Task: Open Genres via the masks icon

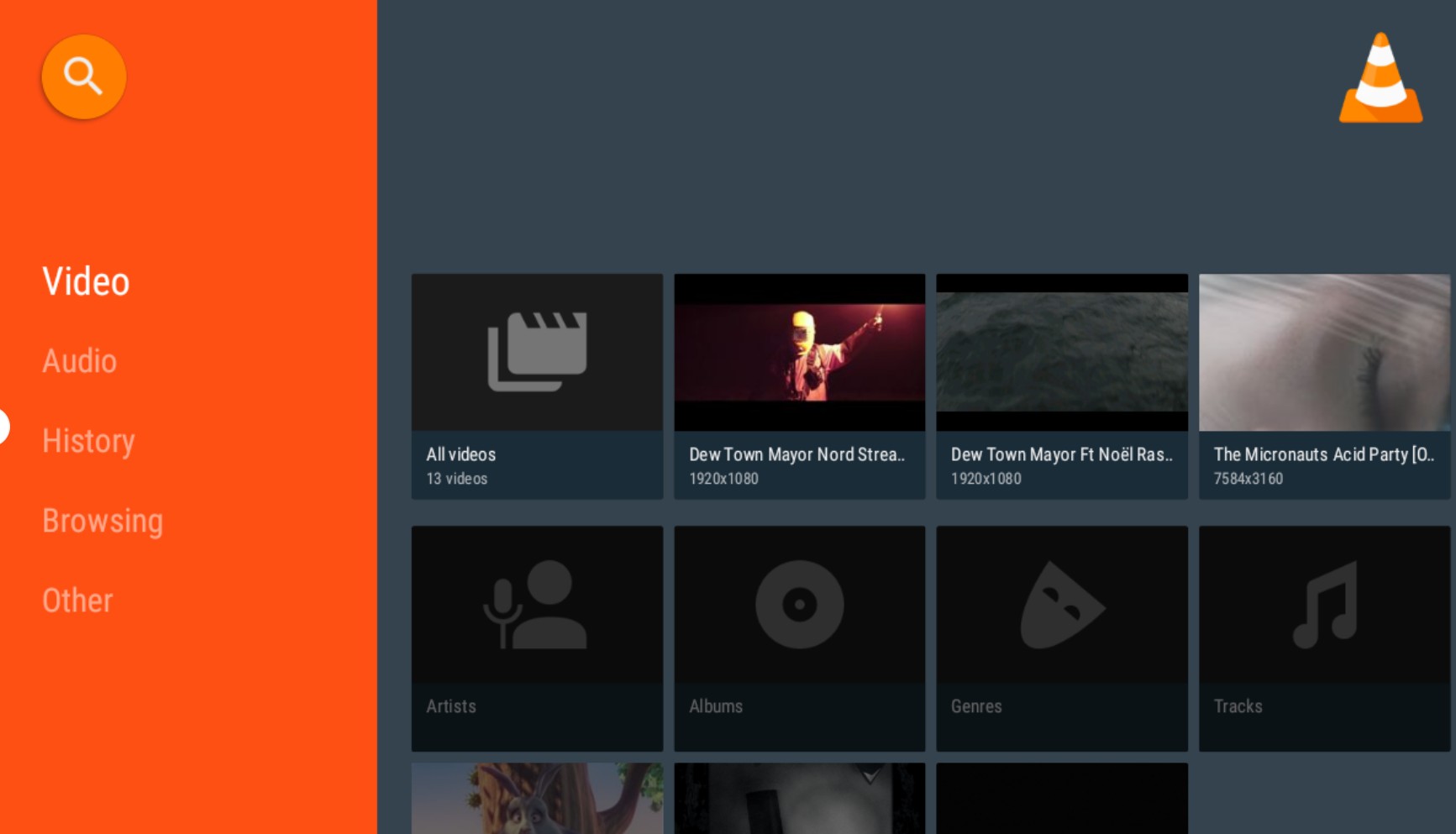Action: 1061,603
